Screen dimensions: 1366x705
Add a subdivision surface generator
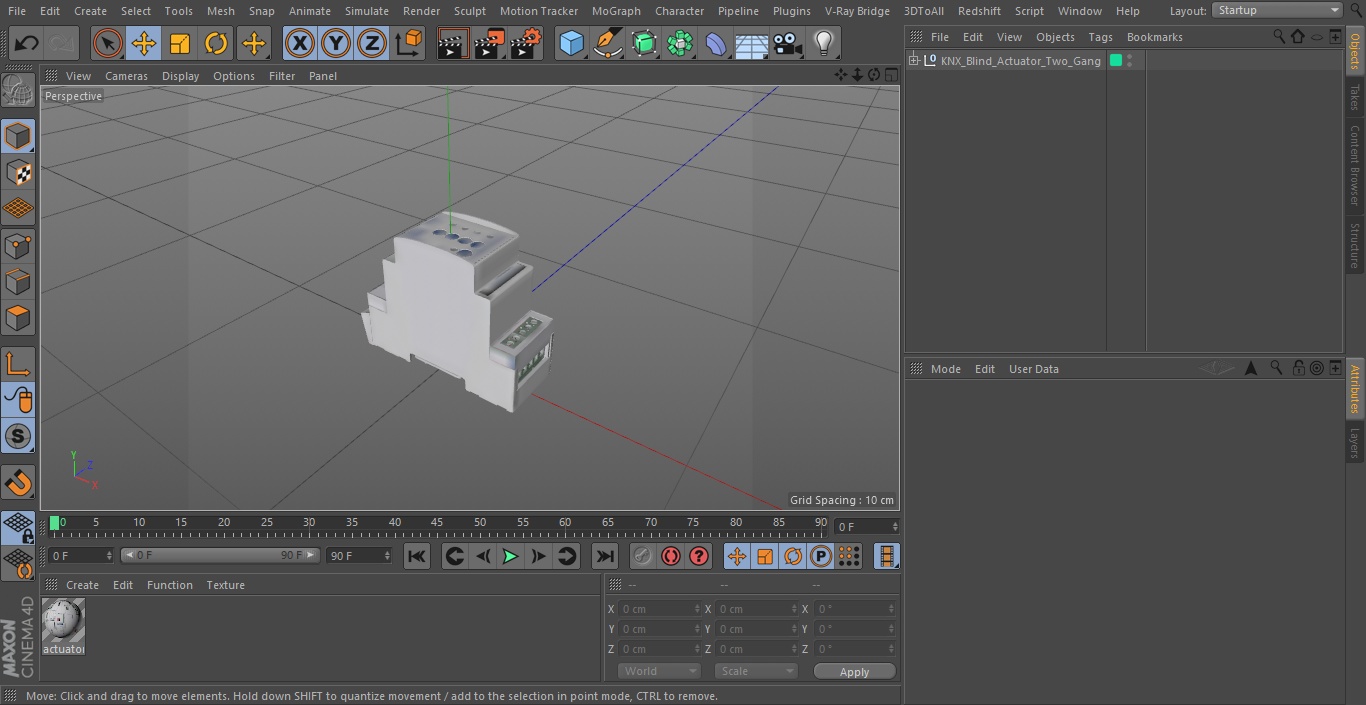(644, 43)
